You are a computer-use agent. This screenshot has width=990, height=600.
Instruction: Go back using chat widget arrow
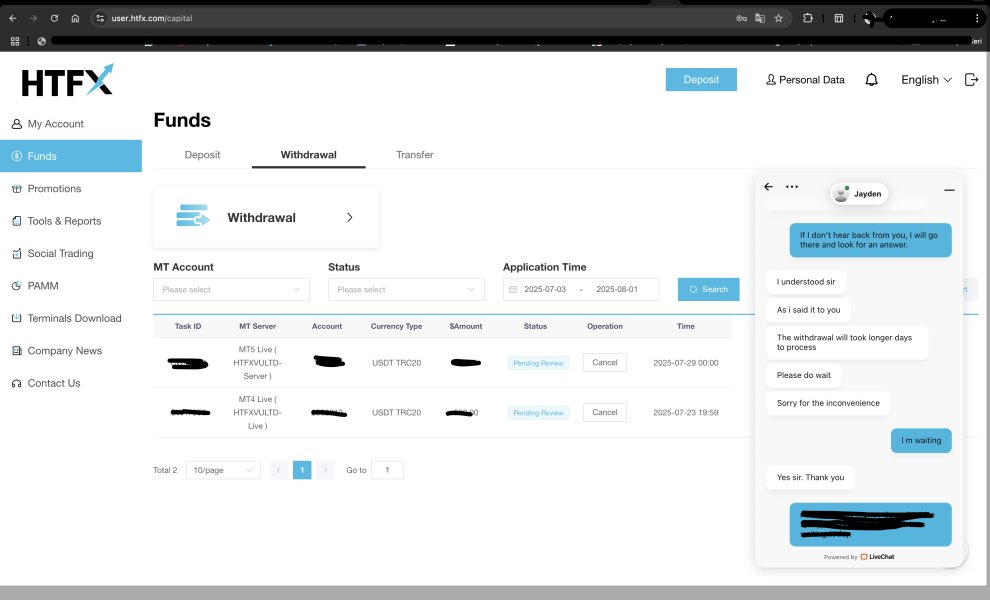click(768, 187)
